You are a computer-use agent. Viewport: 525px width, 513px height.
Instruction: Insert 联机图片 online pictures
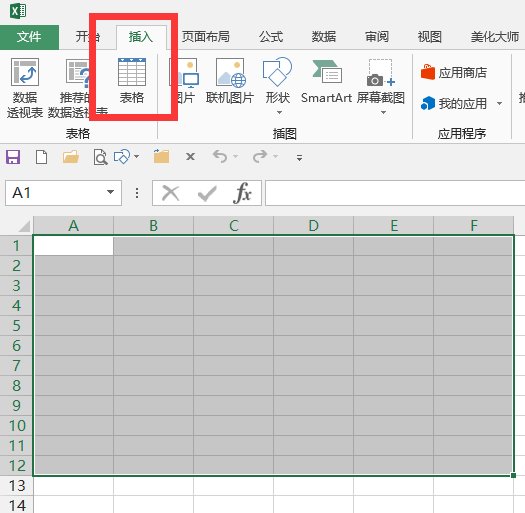point(230,80)
